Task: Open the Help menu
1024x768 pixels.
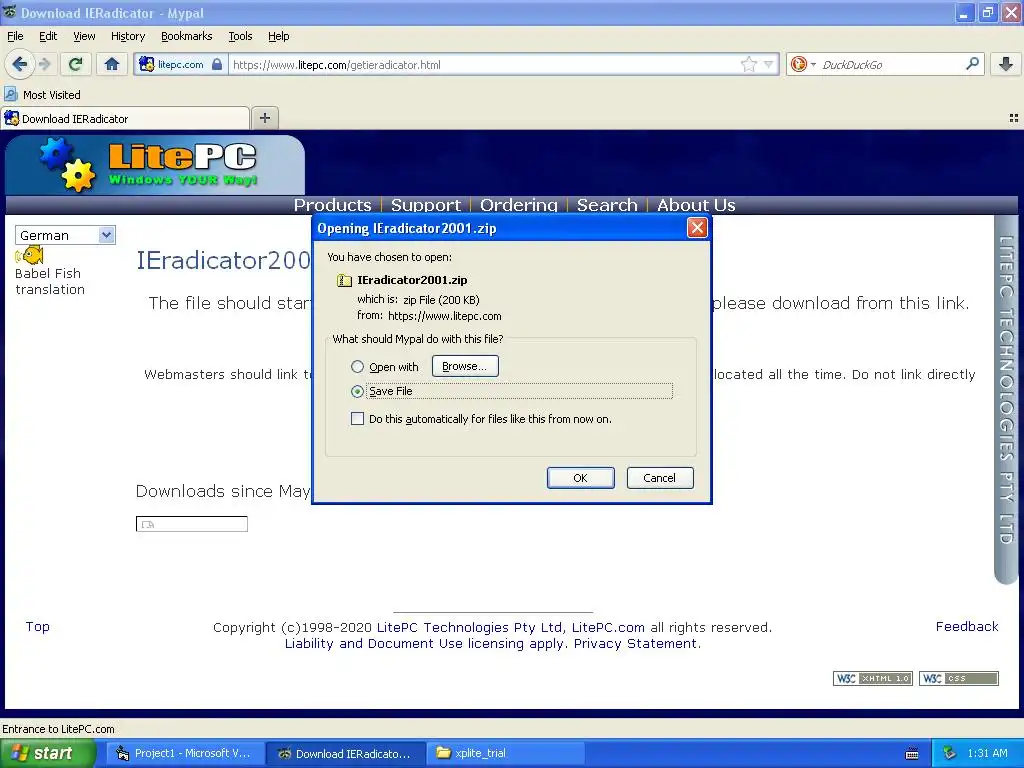Action: pos(278,36)
